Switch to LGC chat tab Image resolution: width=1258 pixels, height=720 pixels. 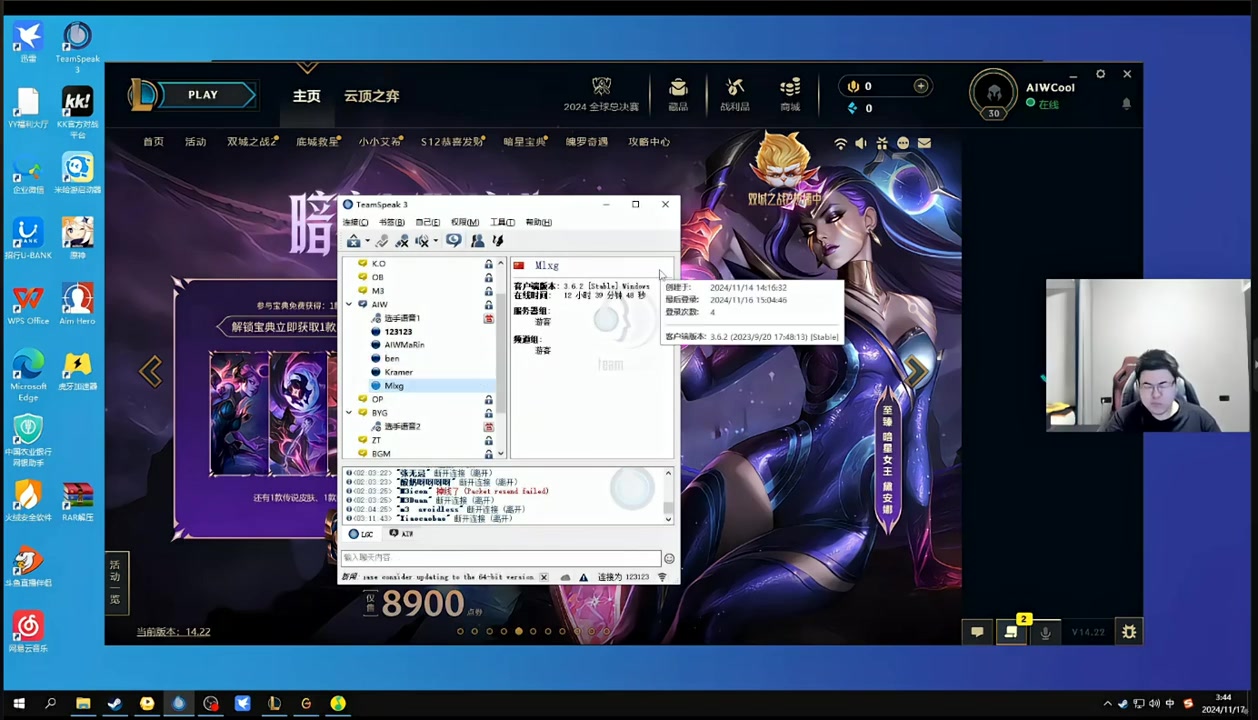[361, 534]
